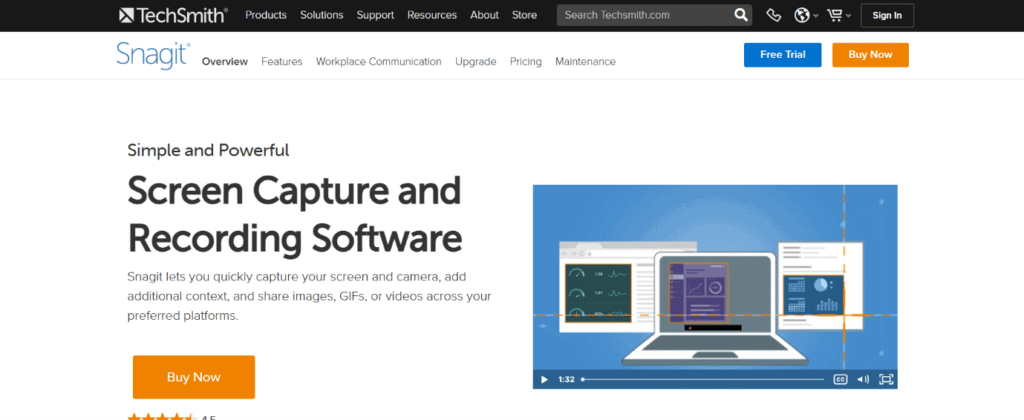Screen dimensions: 1024x420
Task: Click the 'Simple and Powerful' tagline
Action: pos(208,150)
